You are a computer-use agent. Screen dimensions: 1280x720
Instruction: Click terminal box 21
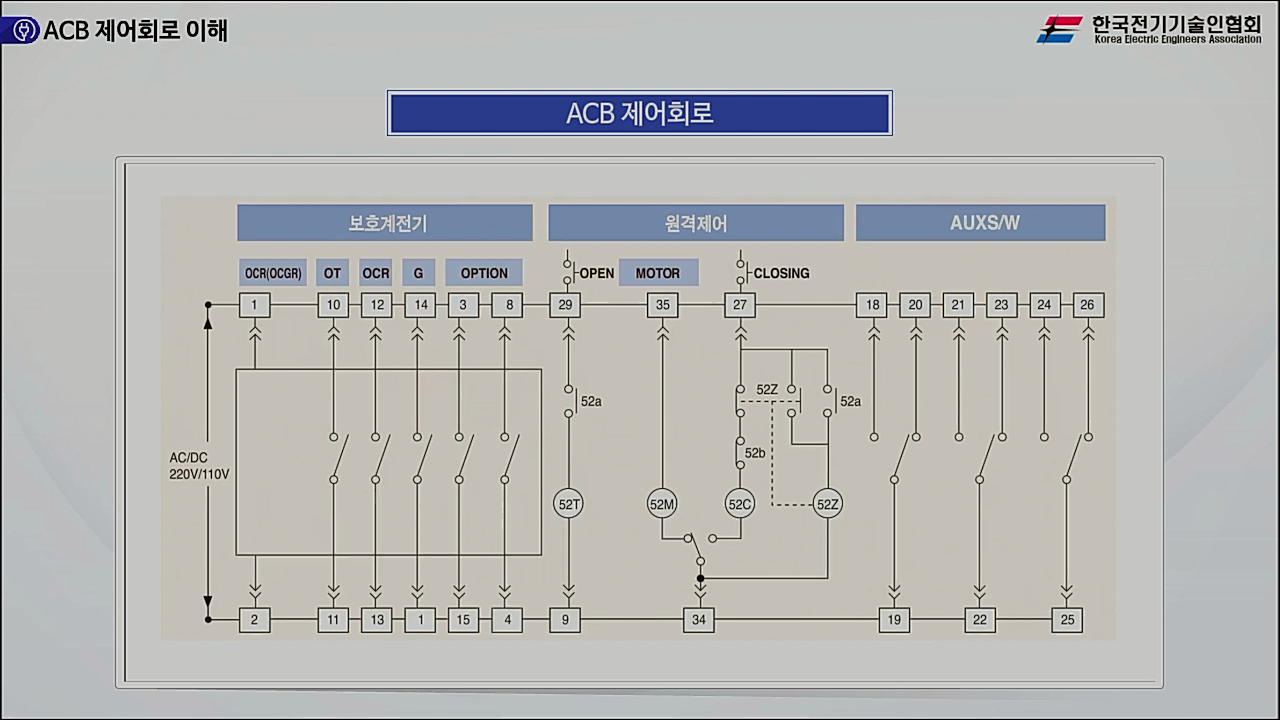[x=959, y=305]
